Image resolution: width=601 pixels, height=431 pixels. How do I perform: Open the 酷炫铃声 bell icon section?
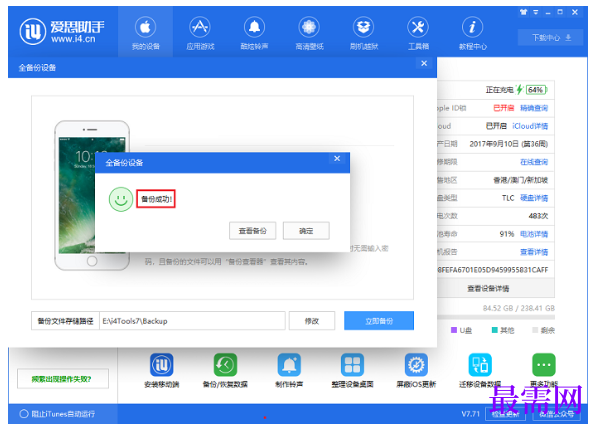click(x=254, y=33)
